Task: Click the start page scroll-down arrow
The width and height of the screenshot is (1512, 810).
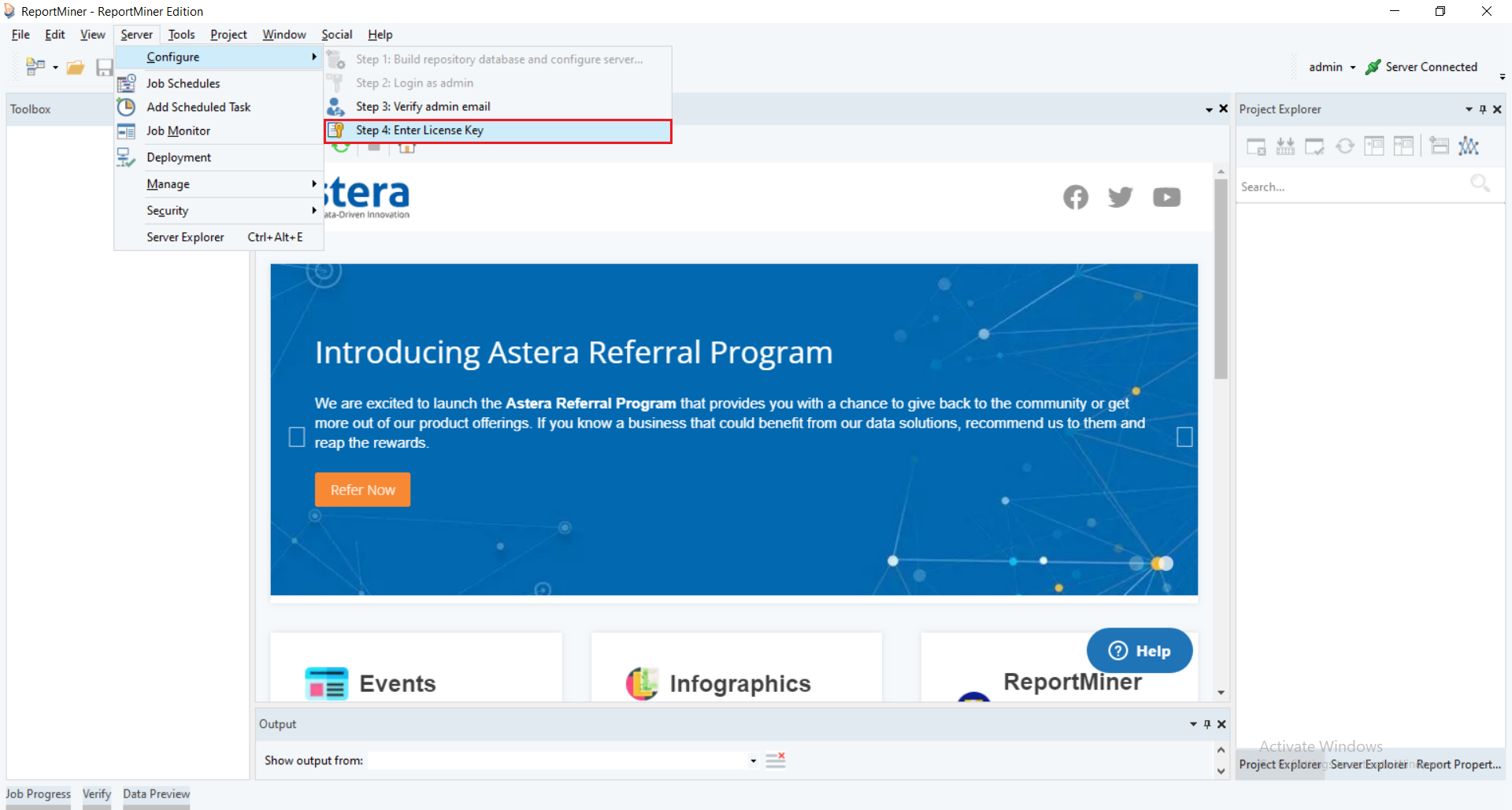Action: click(x=1221, y=693)
